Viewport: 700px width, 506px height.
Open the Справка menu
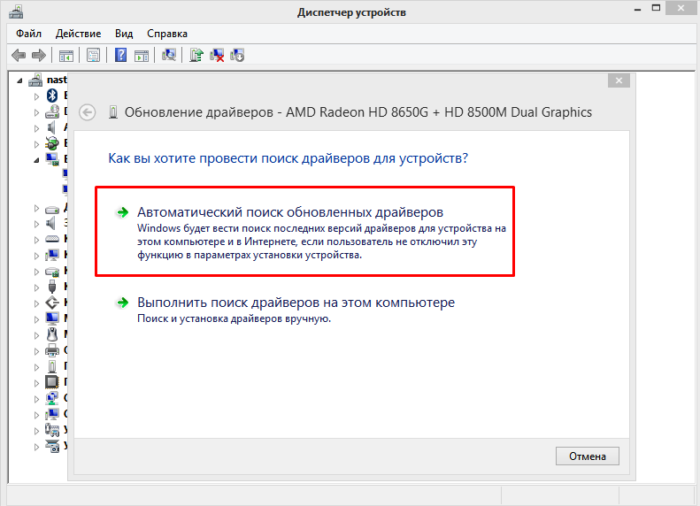point(166,33)
